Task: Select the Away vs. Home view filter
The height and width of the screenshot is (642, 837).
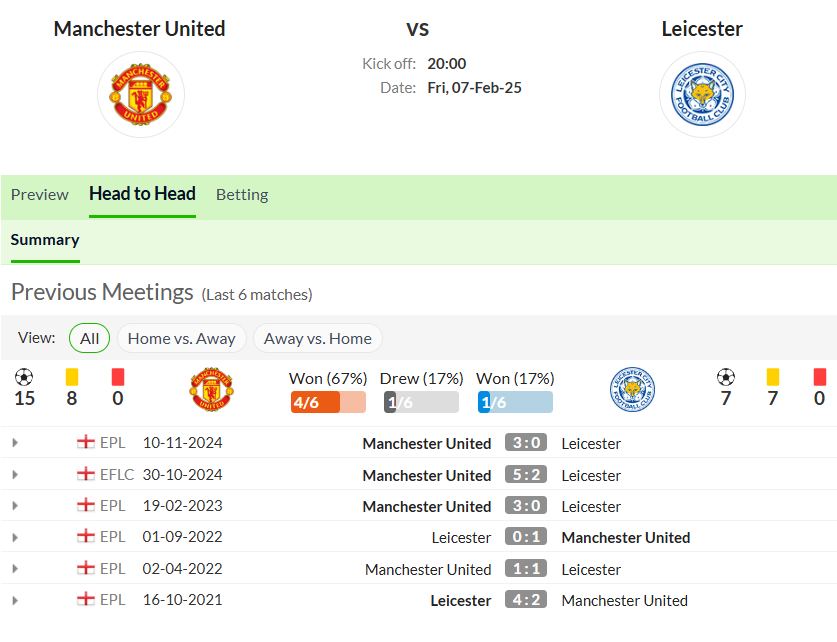Action: coord(318,338)
